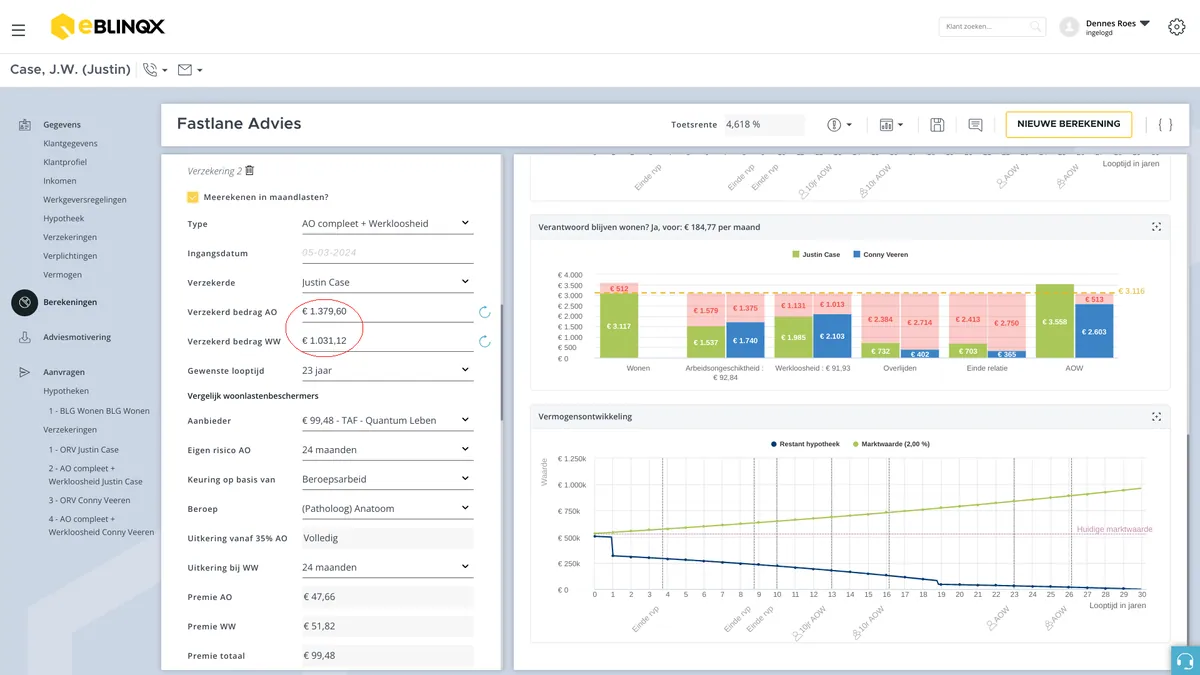Screen dimensions: 1200x675
Task: Open the chart options icon menu
Action: click(891, 125)
